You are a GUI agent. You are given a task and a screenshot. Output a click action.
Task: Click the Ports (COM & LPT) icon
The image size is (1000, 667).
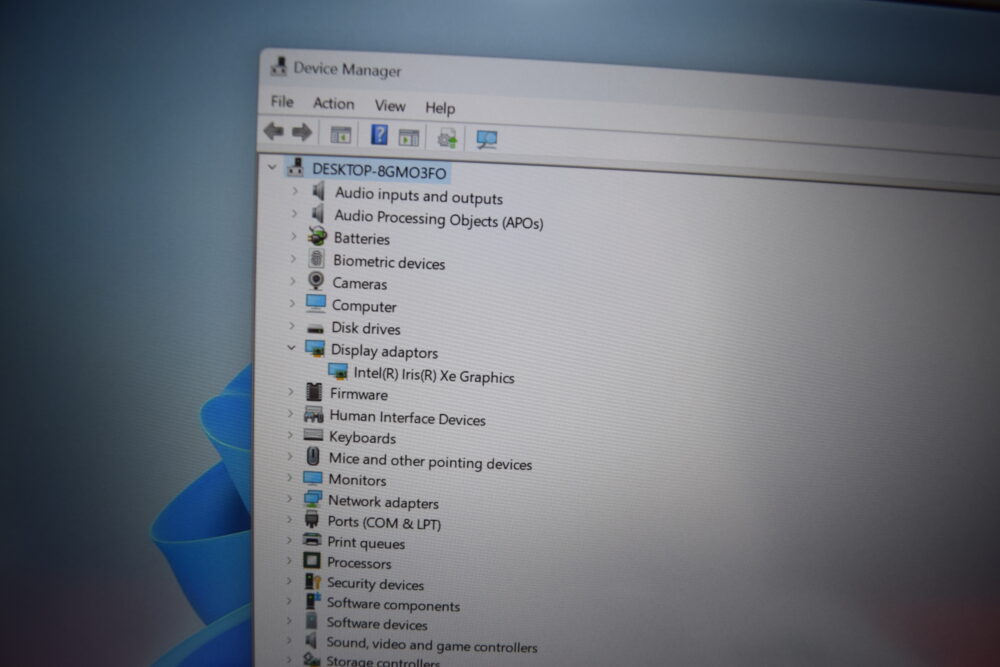click(312, 519)
